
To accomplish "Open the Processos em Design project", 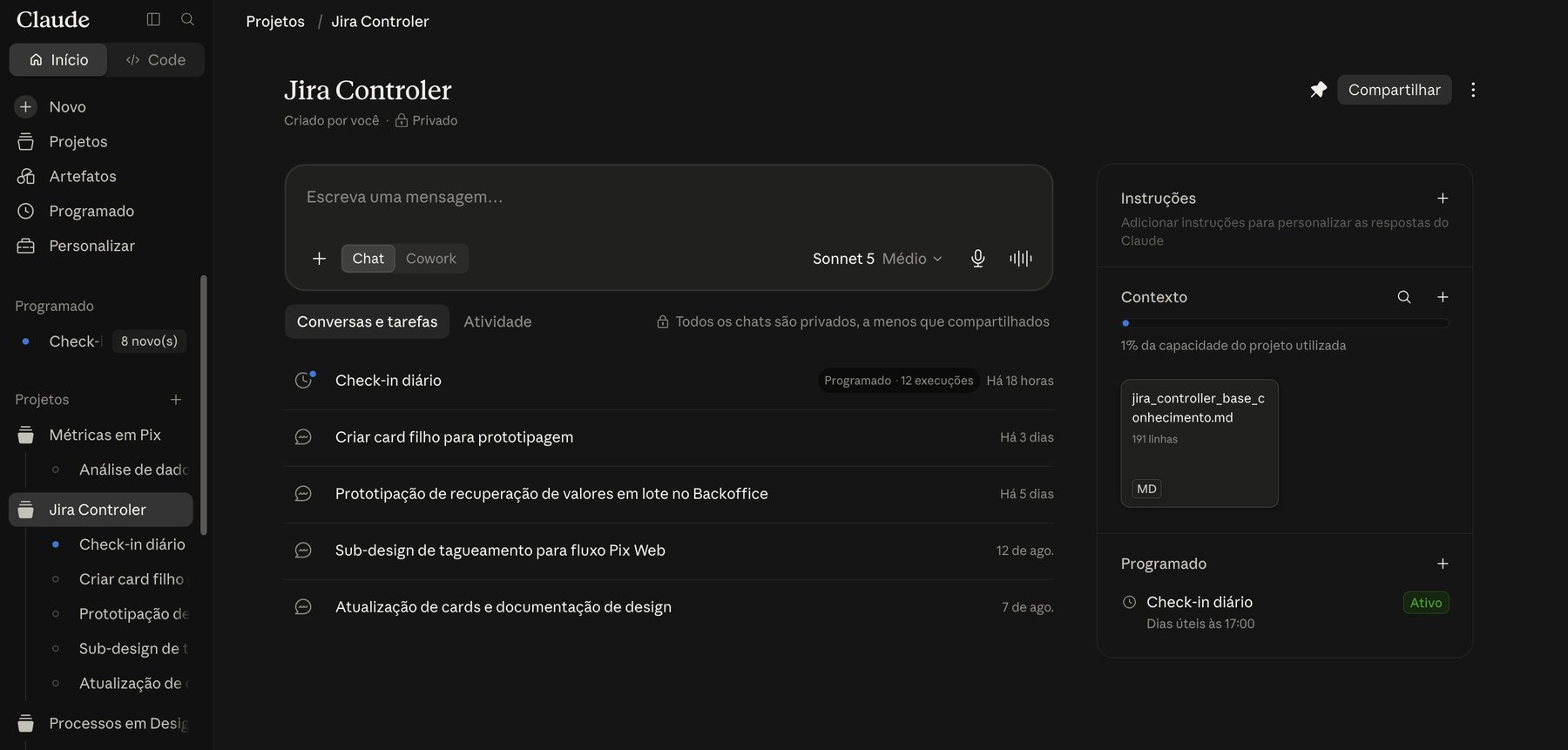I will pos(101,724).
